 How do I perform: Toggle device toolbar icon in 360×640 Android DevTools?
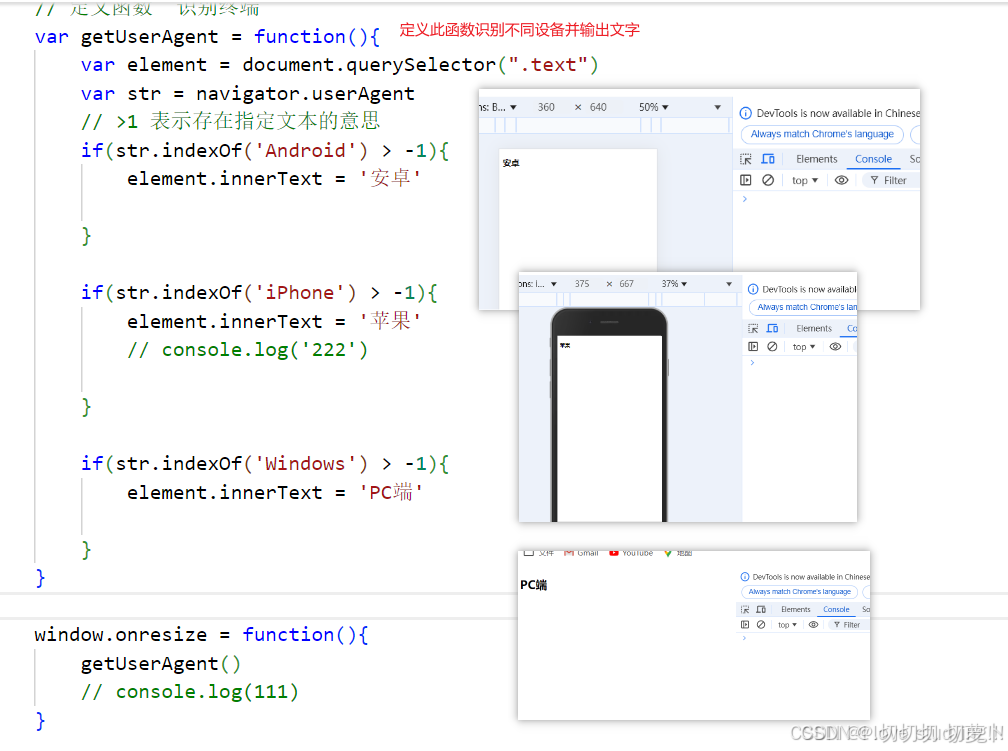coord(768,159)
